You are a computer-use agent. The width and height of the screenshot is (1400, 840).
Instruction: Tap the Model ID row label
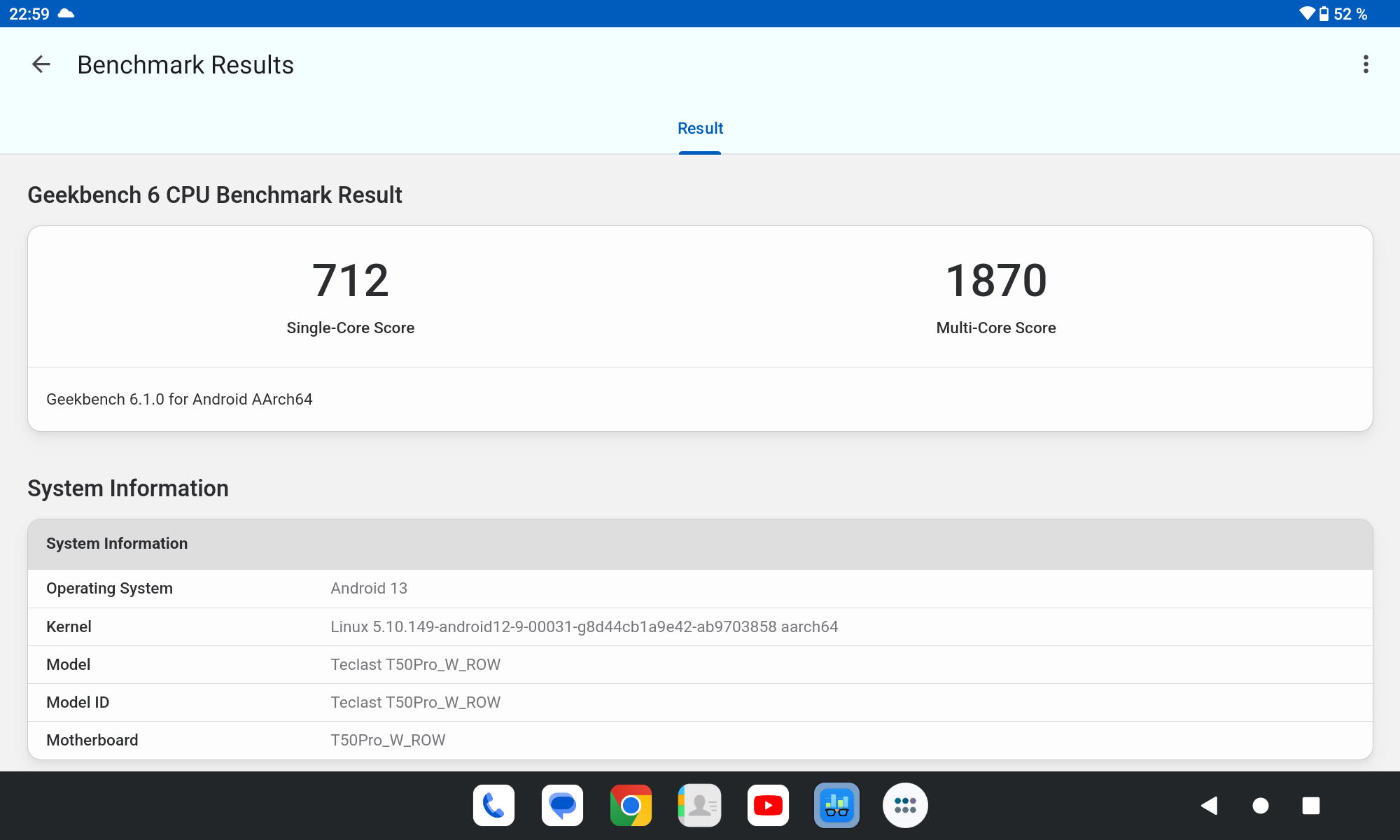(78, 702)
